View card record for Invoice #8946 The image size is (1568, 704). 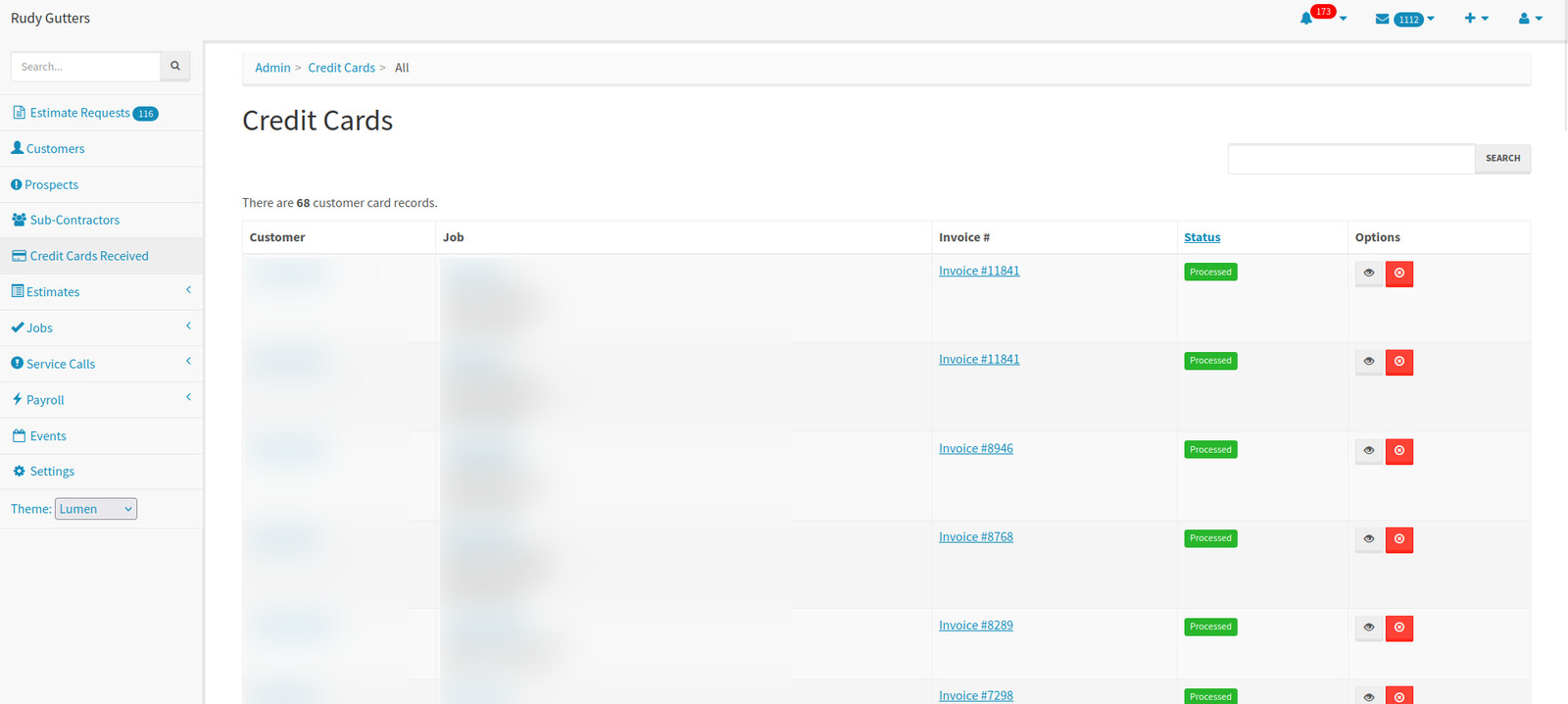(x=1369, y=451)
